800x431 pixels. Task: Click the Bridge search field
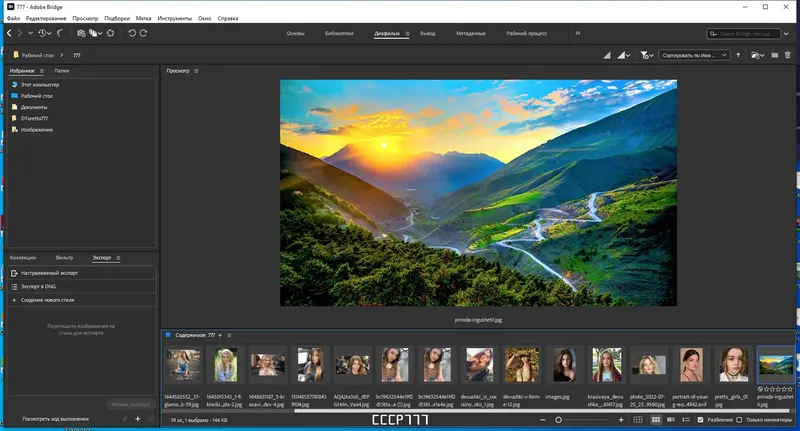pos(743,34)
